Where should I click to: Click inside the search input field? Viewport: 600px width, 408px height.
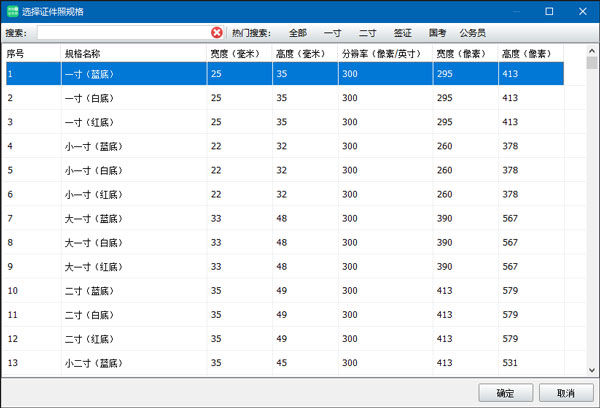click(x=124, y=33)
